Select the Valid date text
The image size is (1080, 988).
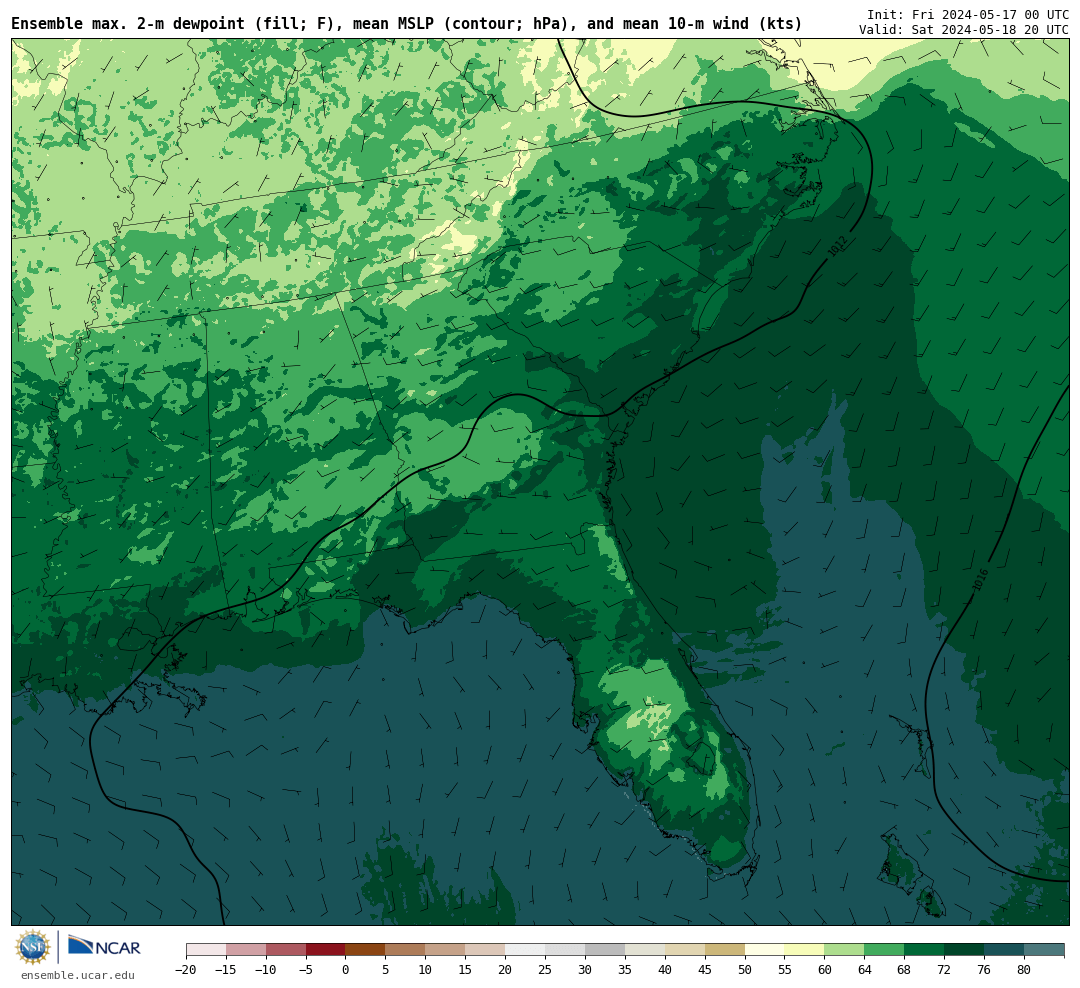coord(964,30)
